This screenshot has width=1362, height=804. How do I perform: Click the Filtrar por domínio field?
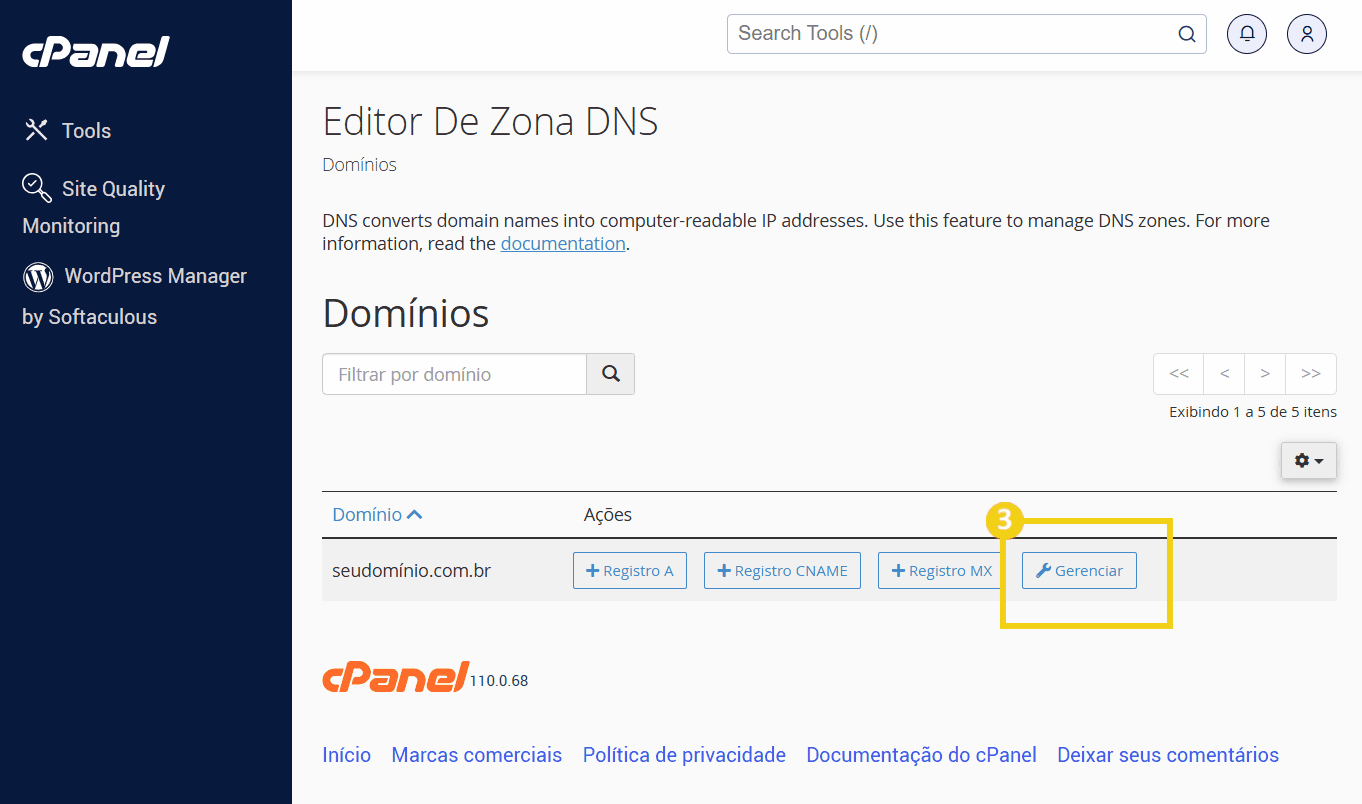pos(454,374)
